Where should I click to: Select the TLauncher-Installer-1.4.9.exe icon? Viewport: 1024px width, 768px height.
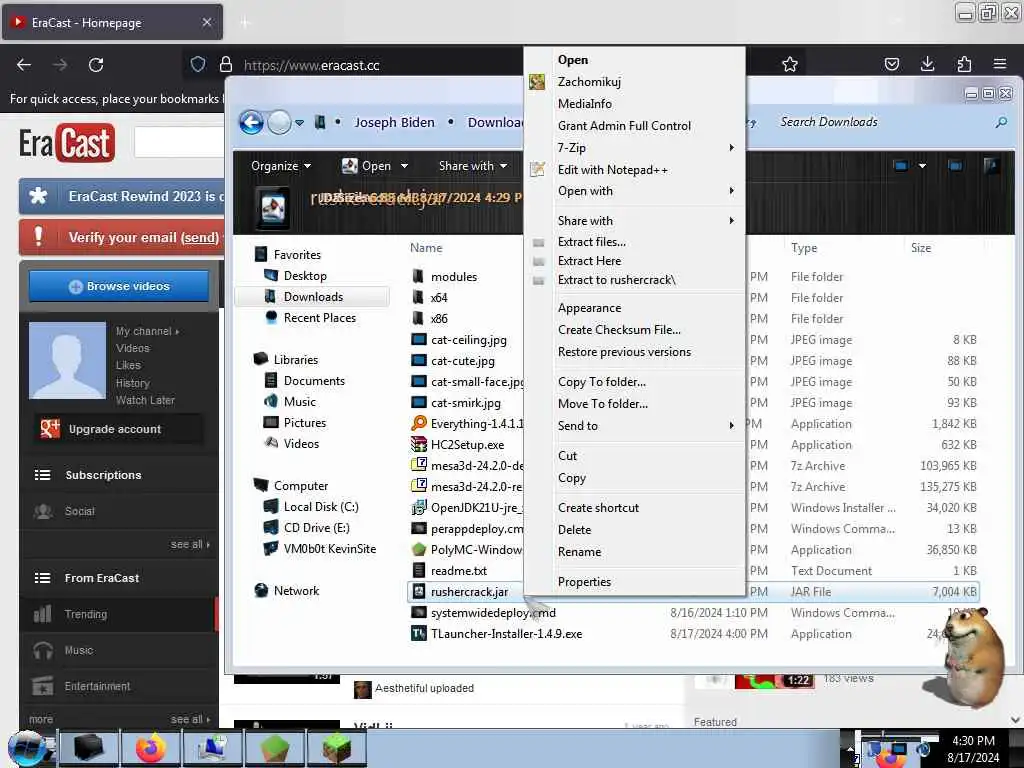(x=419, y=633)
